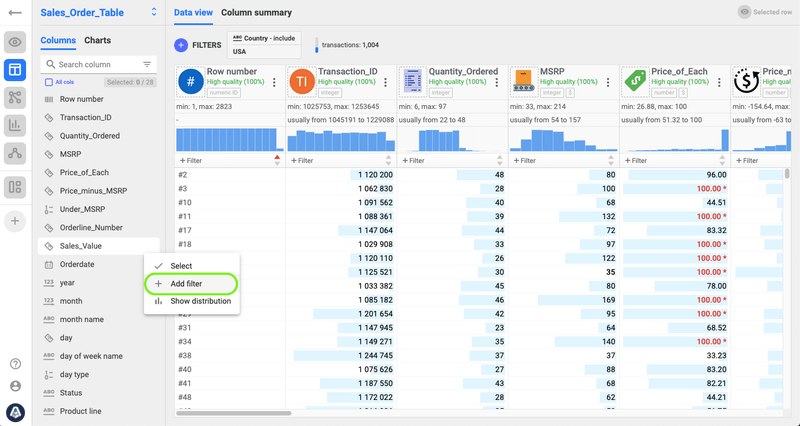
Task: Click the horizontal table scrollbar
Action: point(233,413)
